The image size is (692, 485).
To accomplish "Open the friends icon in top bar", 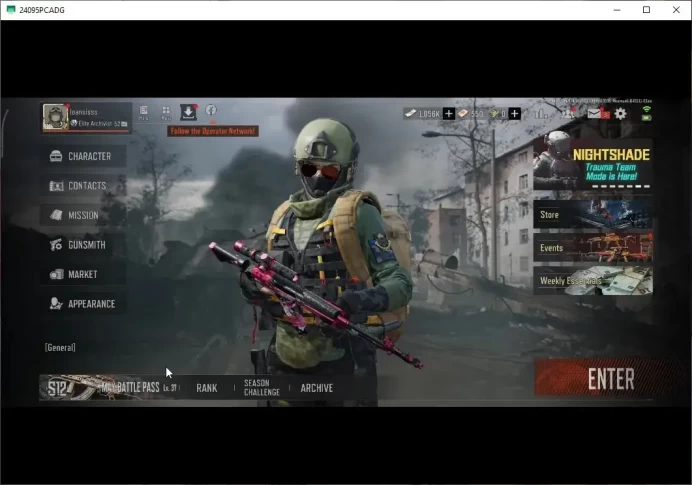I will (x=568, y=114).
